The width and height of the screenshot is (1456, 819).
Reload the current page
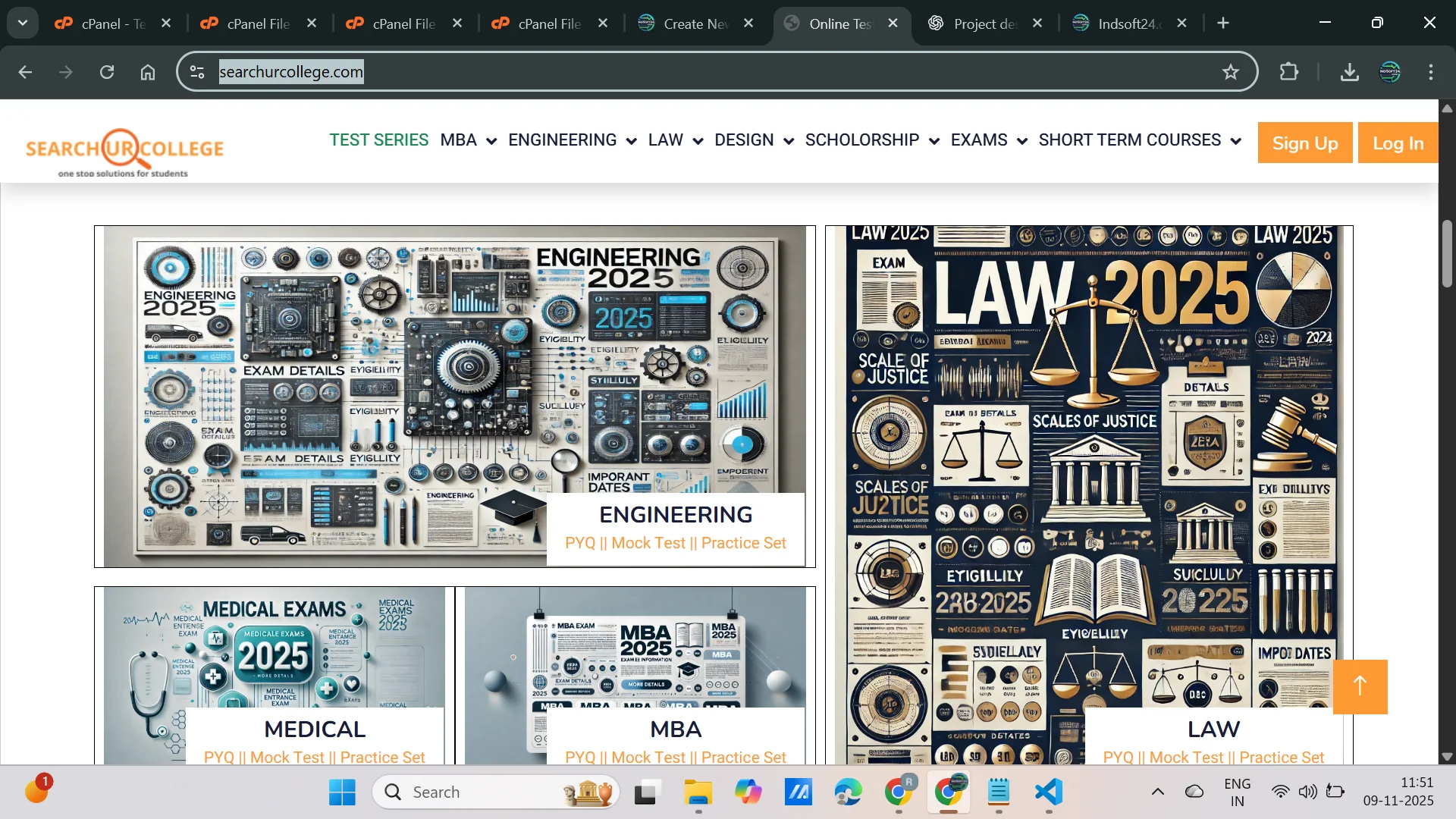pos(107,72)
